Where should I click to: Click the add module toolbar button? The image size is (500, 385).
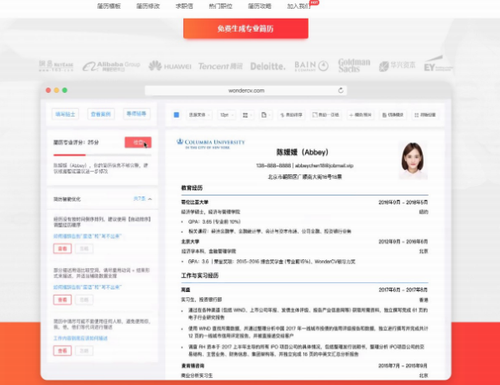360,115
